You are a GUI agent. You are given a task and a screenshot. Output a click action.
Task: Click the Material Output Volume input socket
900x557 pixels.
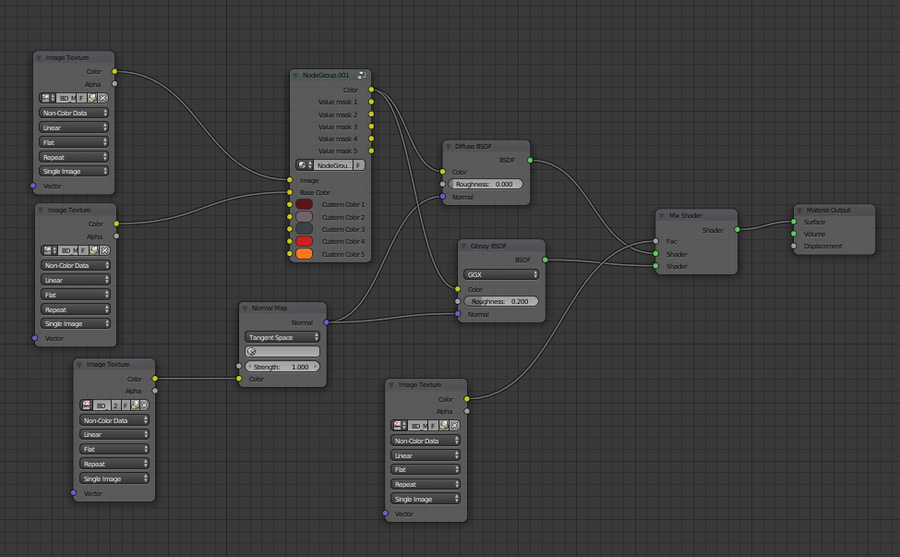pyautogui.click(x=794, y=234)
